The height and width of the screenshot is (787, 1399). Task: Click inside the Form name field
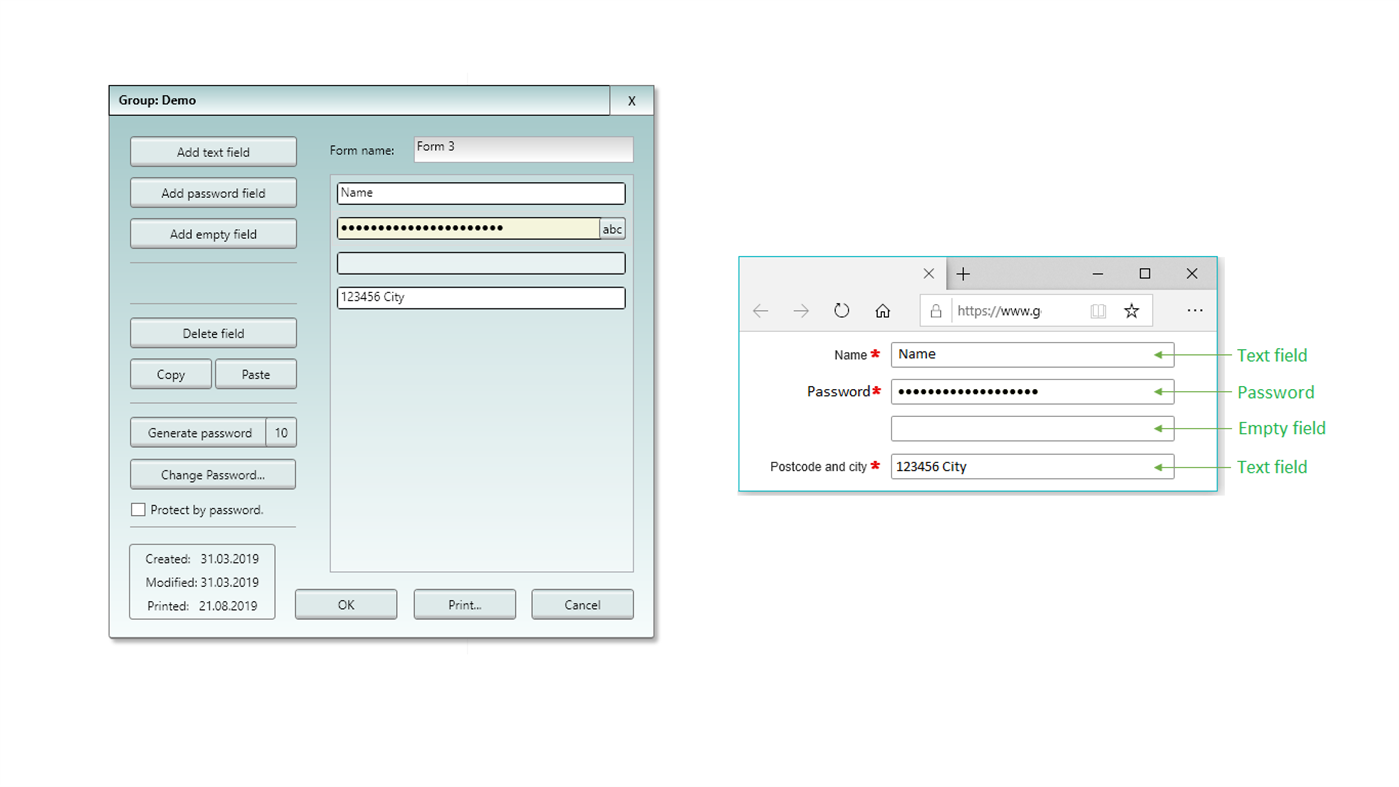tap(522, 148)
